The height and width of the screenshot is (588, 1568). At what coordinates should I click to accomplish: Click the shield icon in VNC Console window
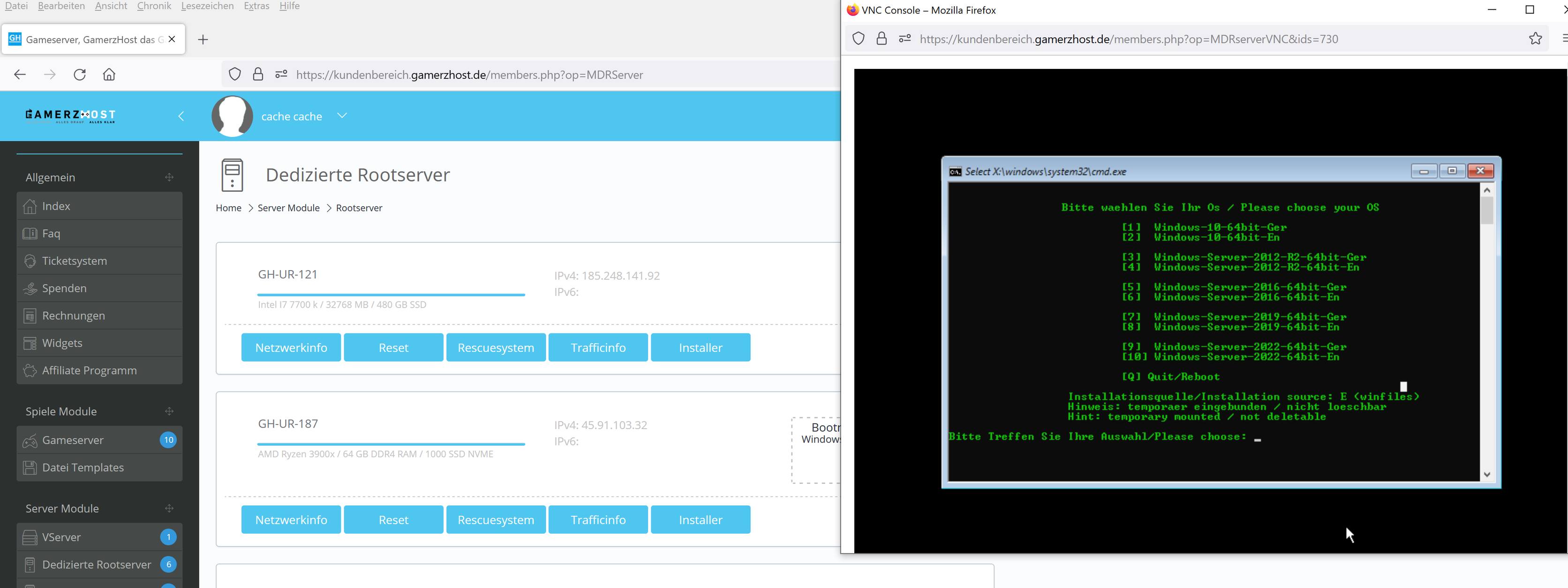pyautogui.click(x=858, y=39)
